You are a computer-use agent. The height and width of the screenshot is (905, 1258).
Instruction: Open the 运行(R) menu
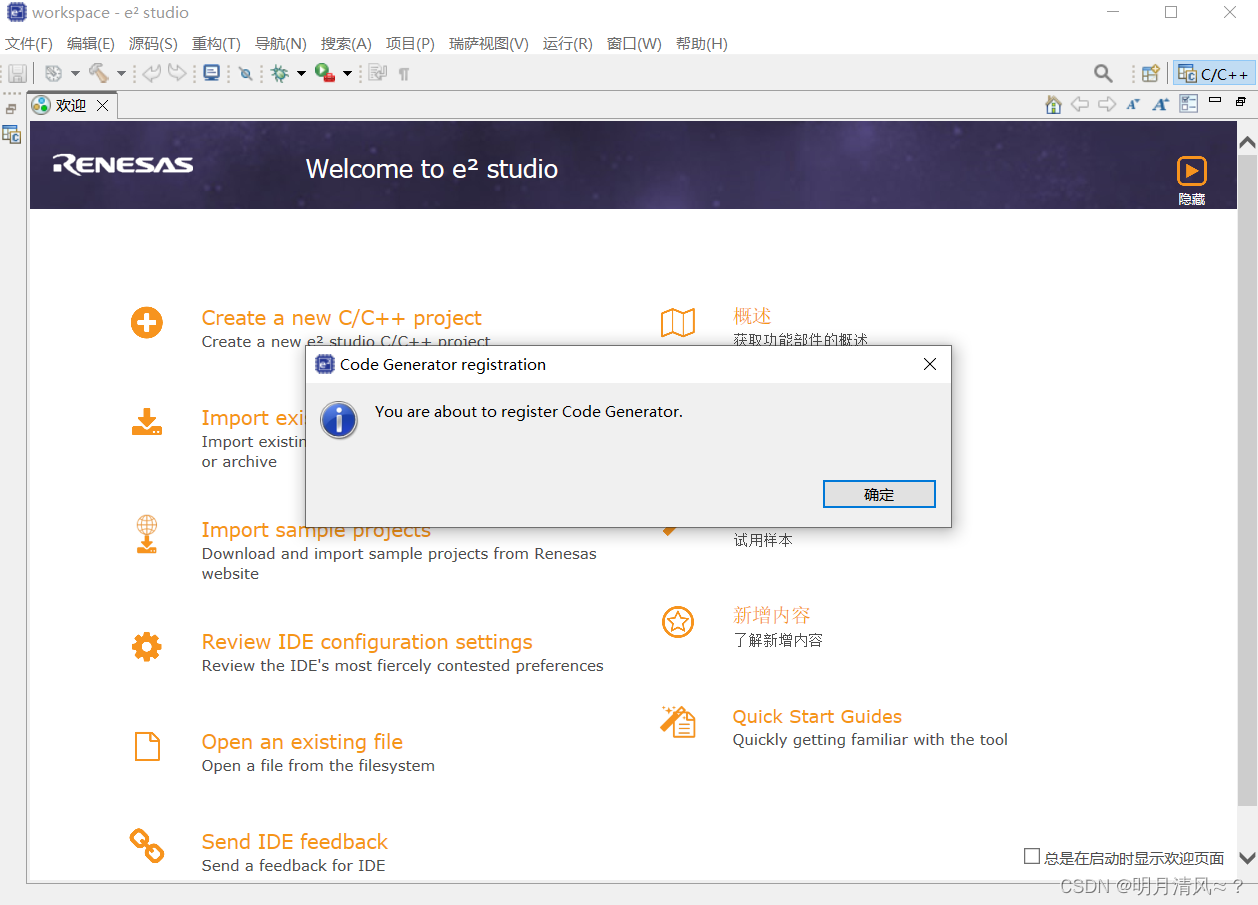[x=567, y=44]
